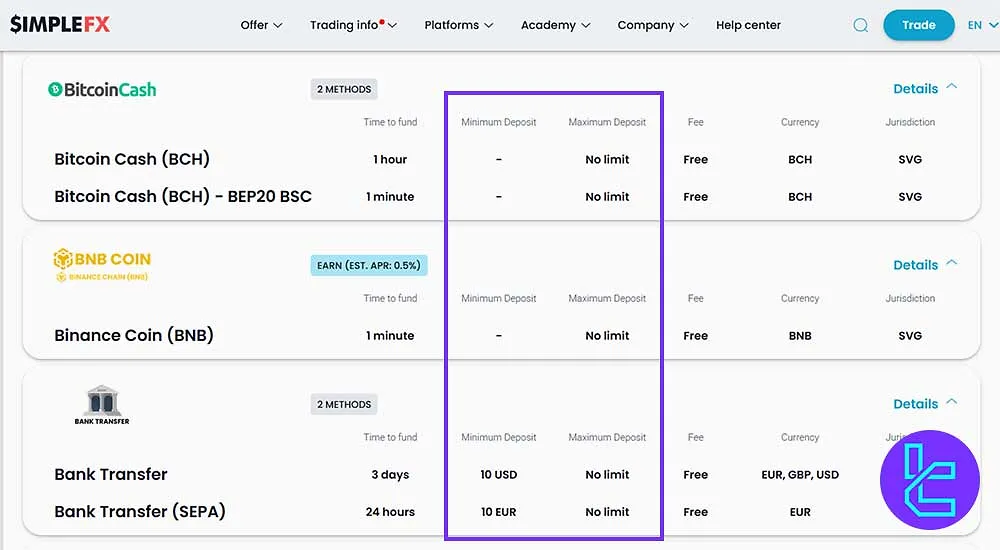Click No limit for Bank Transfer (SEPA)
The height and width of the screenshot is (550, 1000).
(x=607, y=512)
